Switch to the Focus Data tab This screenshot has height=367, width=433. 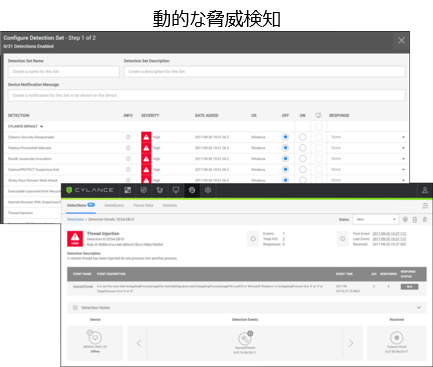(143, 205)
